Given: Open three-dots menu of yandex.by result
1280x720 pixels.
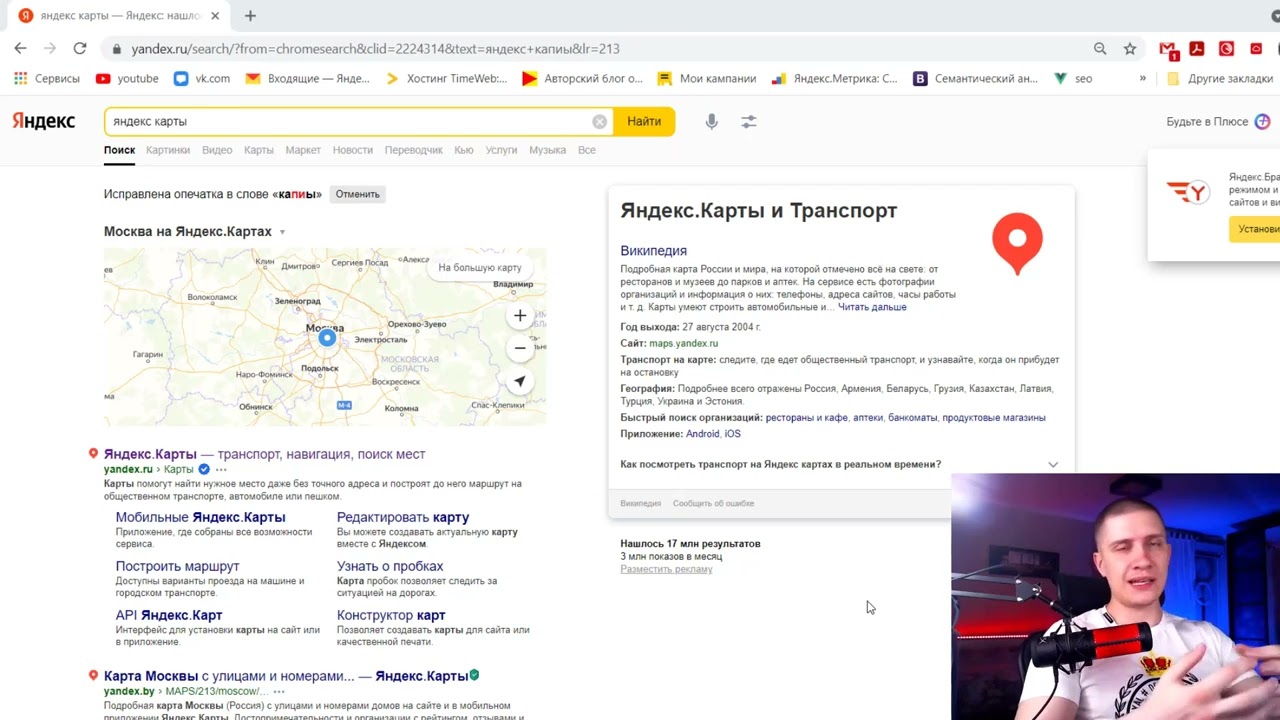Looking at the screenshot, I should click(279, 691).
